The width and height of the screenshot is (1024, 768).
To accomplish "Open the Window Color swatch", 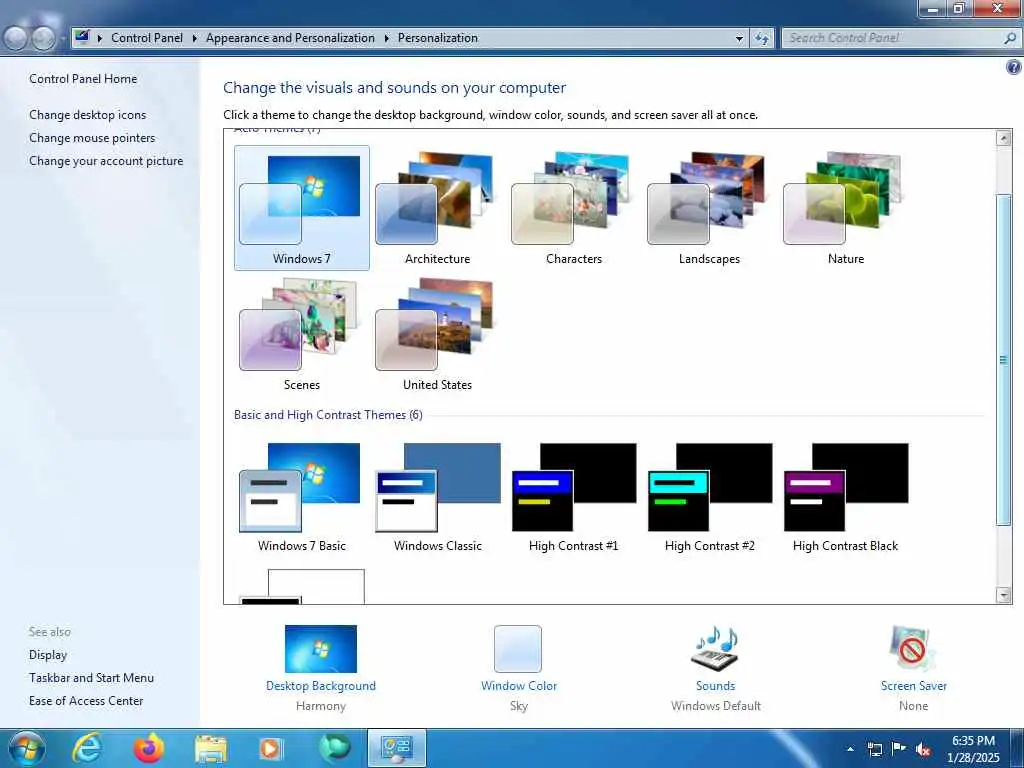I will coord(518,648).
